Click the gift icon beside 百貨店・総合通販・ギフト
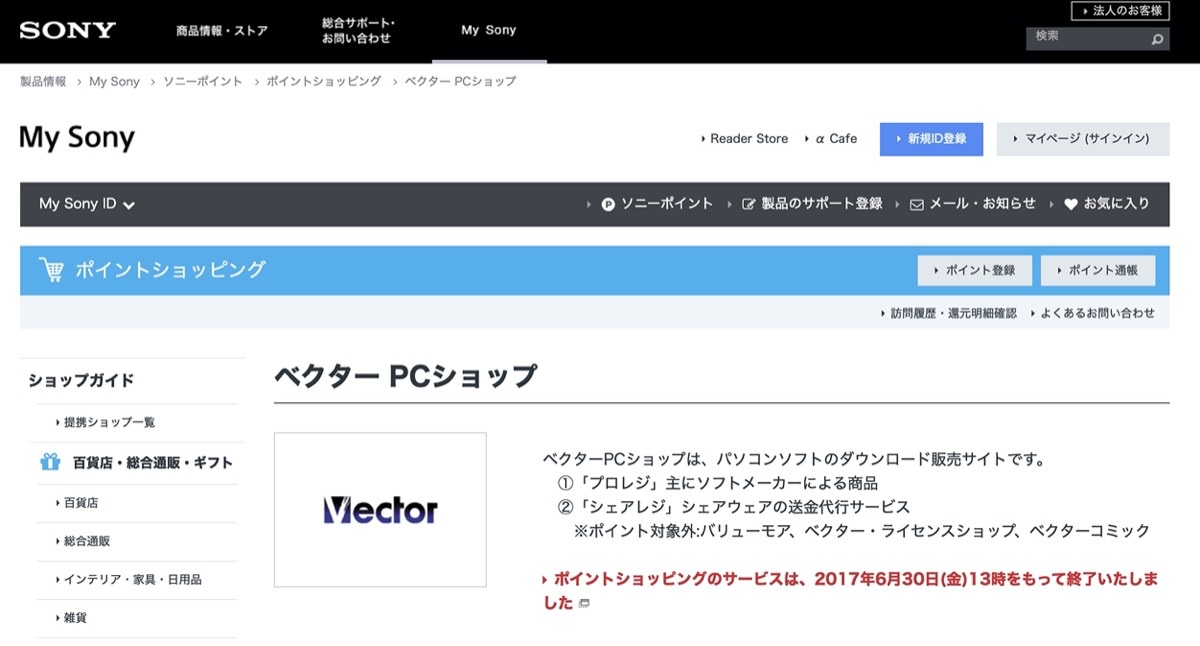The width and height of the screenshot is (1200, 646). pos(50,462)
